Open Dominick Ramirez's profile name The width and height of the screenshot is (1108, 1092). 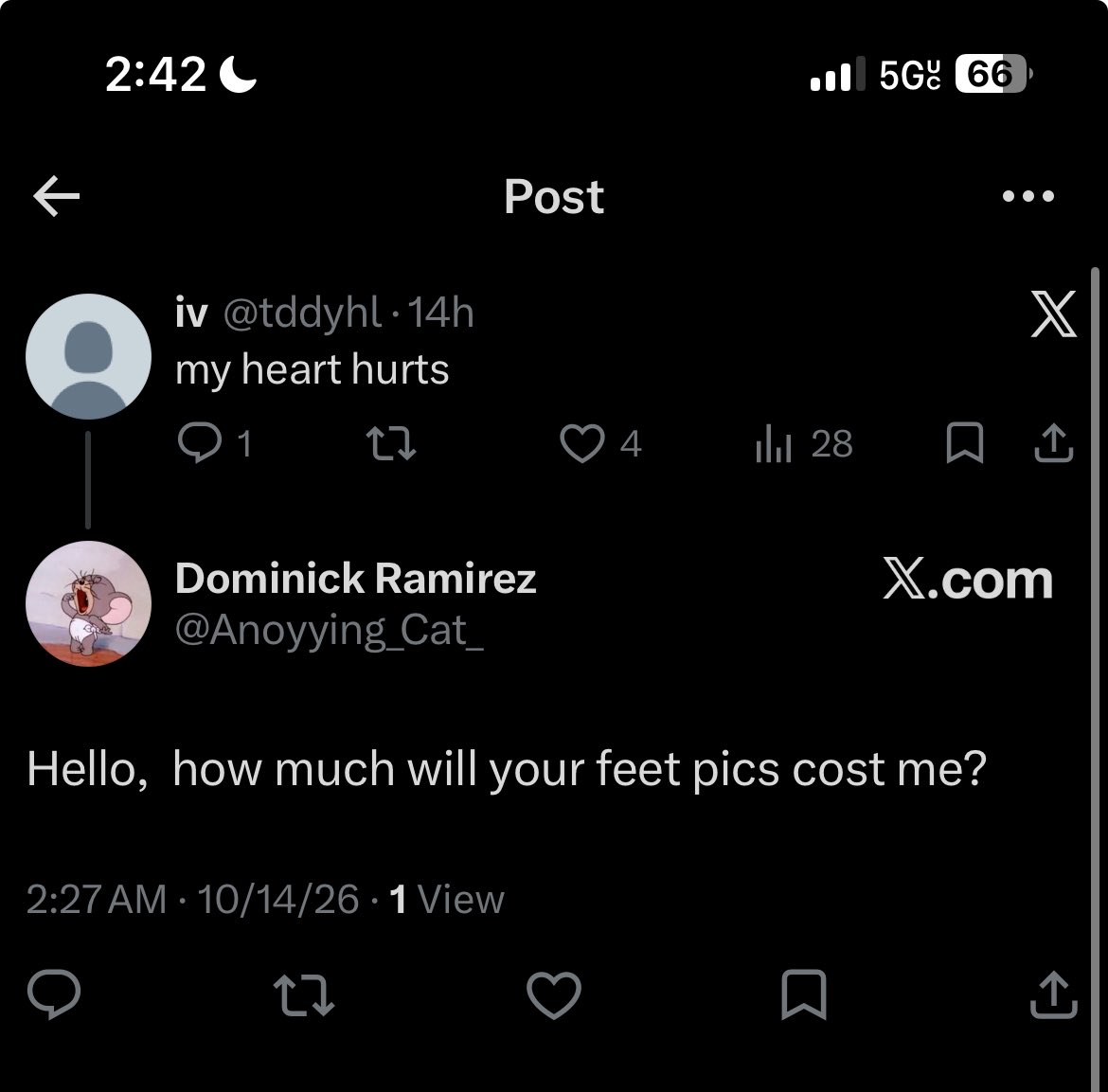click(355, 579)
